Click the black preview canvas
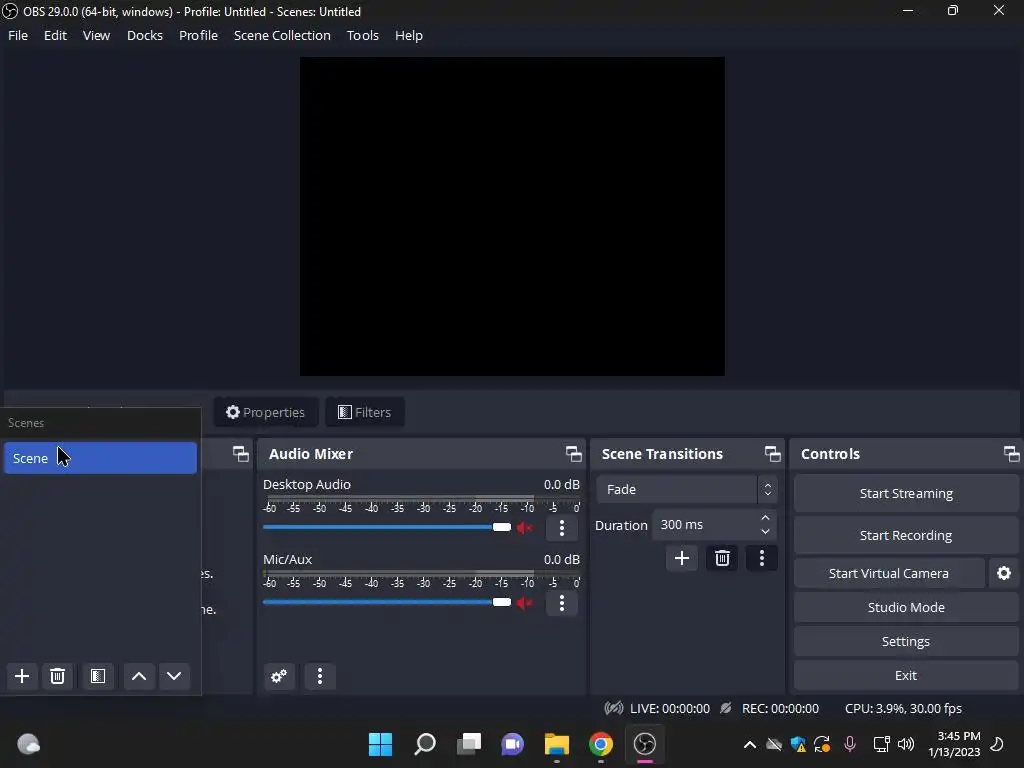 pos(512,216)
